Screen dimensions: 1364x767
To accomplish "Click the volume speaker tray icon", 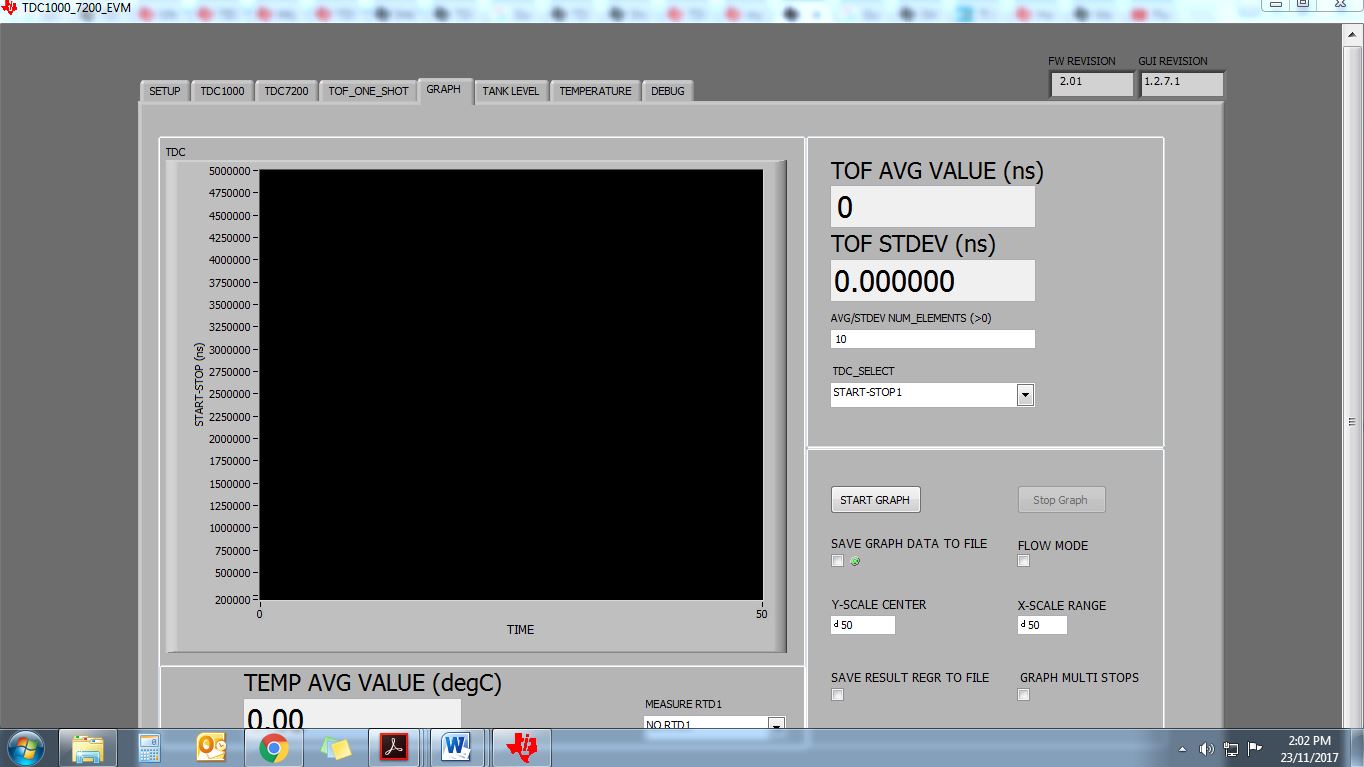I will [x=1206, y=749].
